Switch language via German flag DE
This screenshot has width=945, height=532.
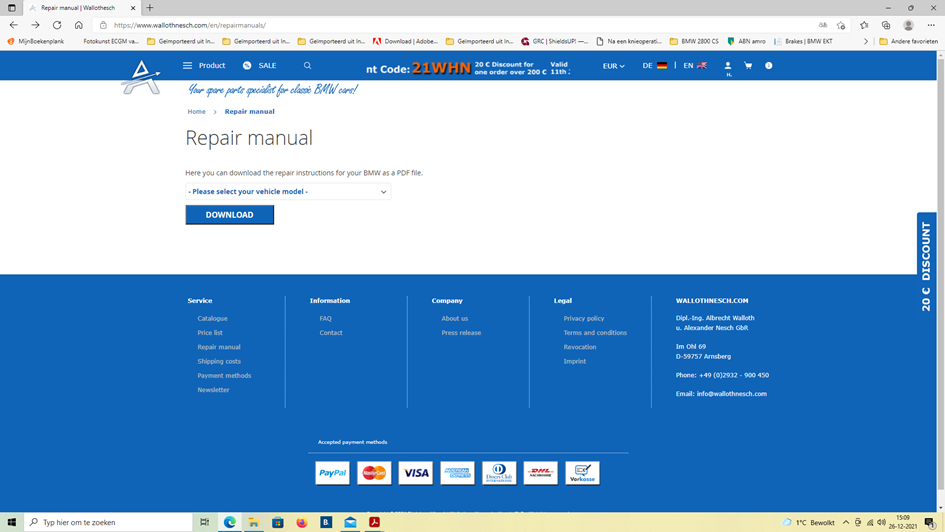655,66
